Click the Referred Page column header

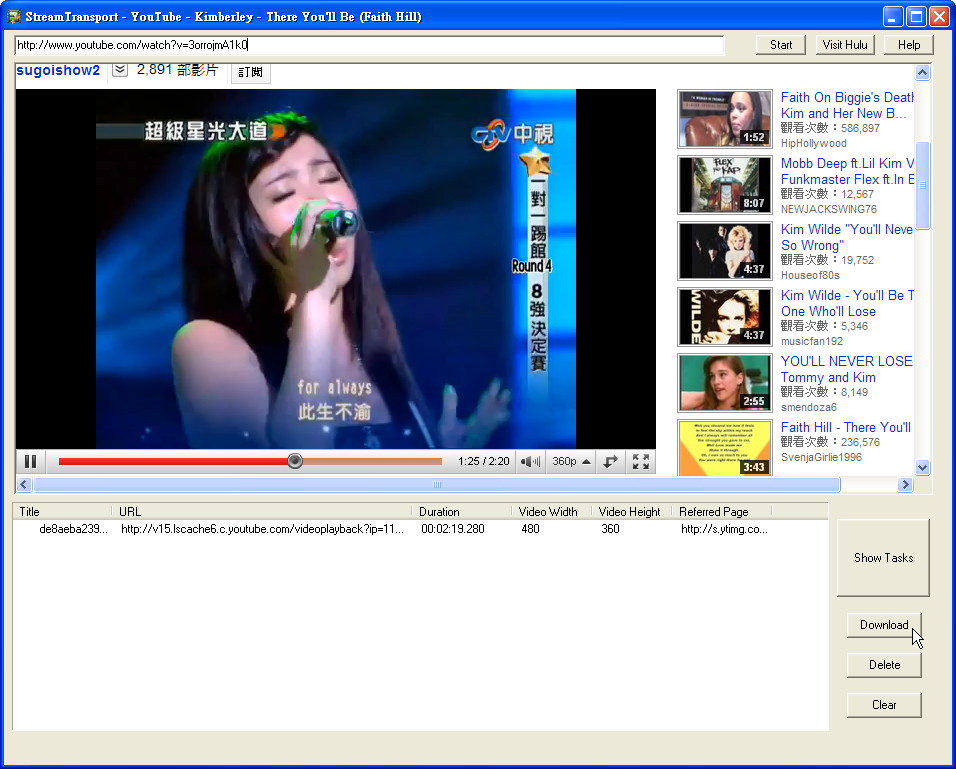[721, 512]
